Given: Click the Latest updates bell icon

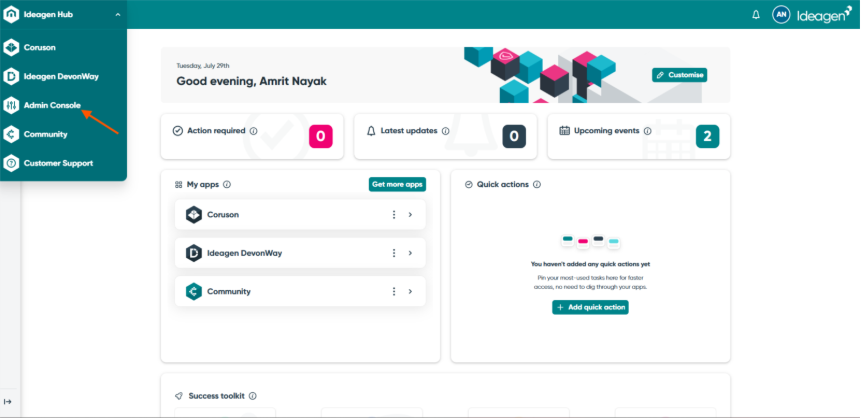Looking at the screenshot, I should (371, 131).
